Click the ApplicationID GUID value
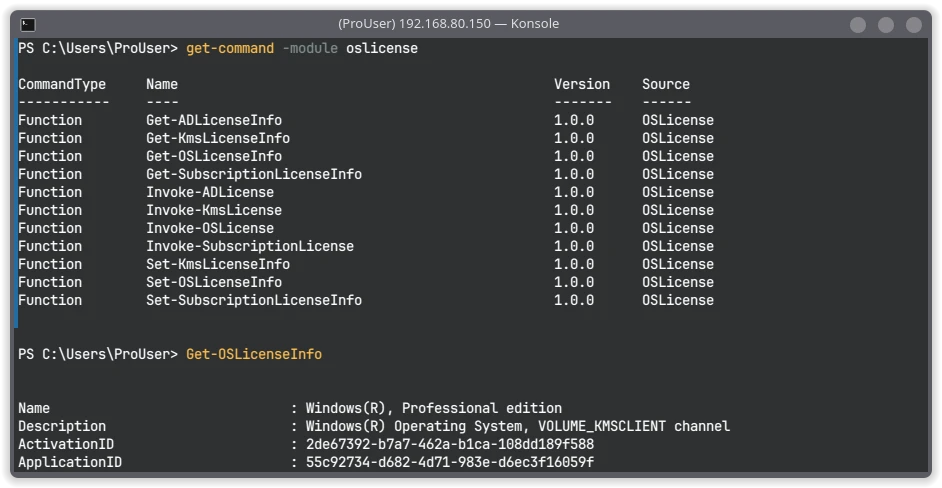Viewport: 942px width, 488px height. pos(450,463)
